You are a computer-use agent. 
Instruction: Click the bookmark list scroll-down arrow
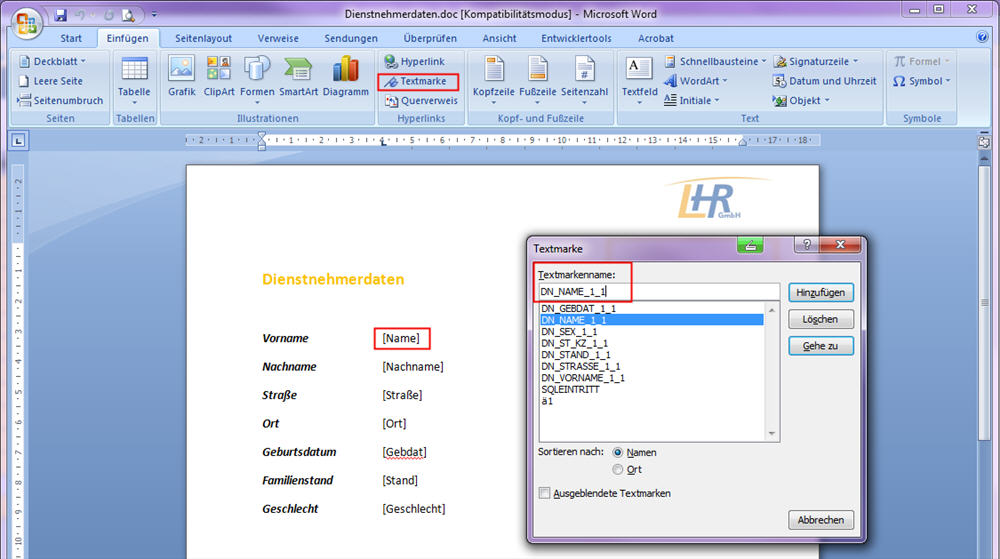click(772, 434)
